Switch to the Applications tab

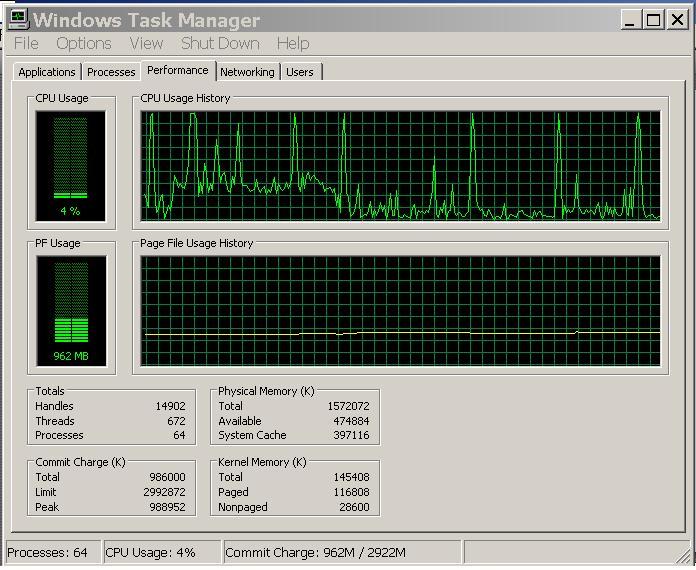[47, 72]
